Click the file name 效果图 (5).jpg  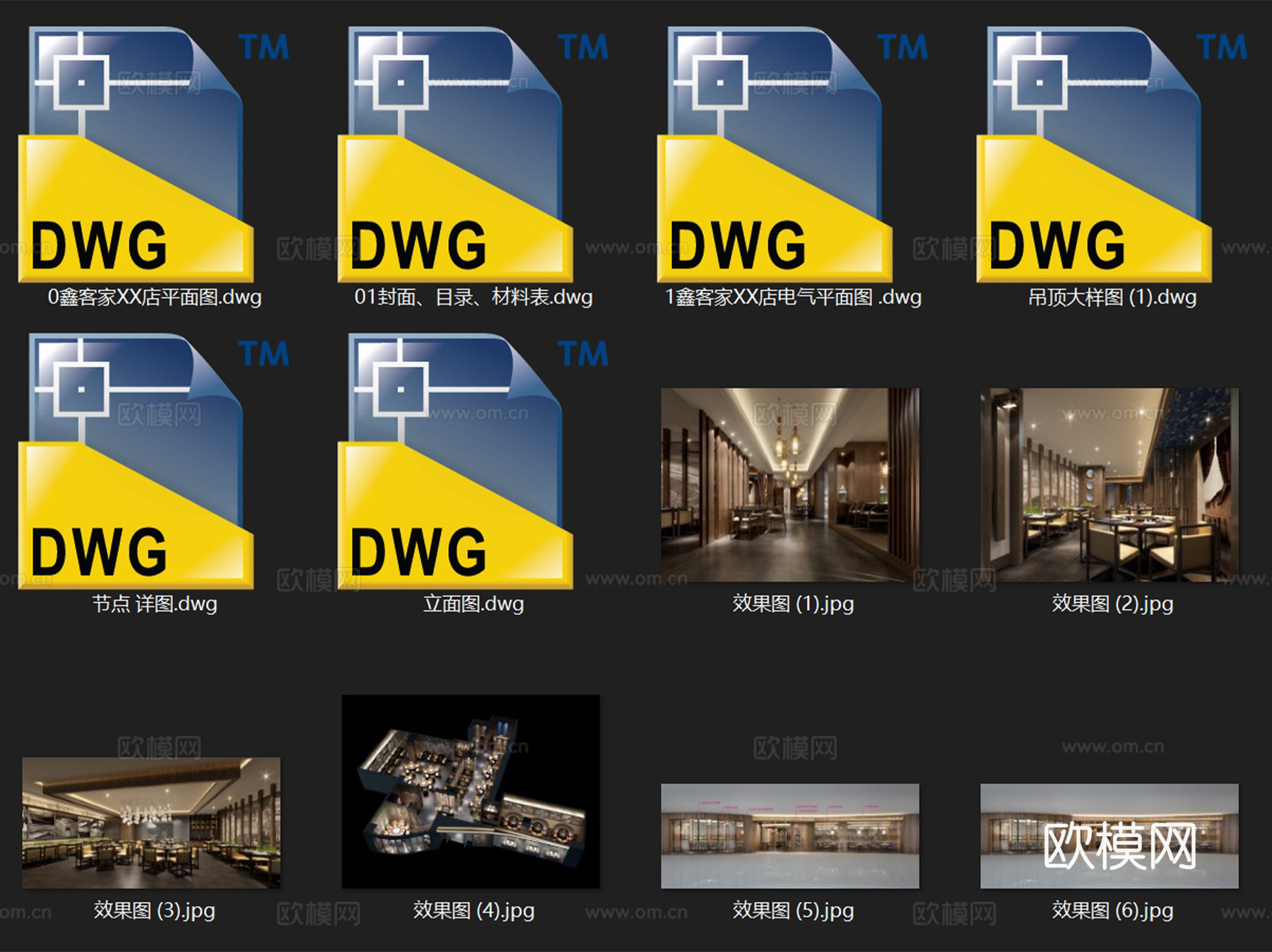pos(793,910)
